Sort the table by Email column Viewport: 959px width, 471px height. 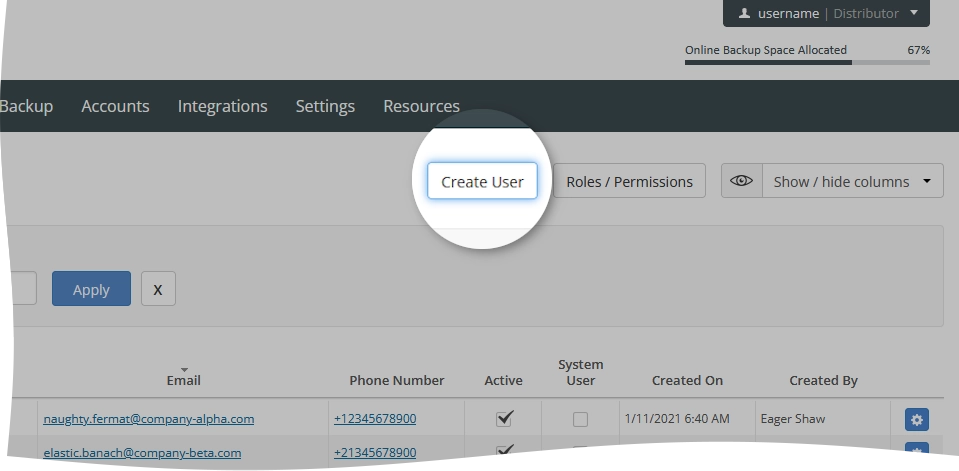[x=183, y=380]
